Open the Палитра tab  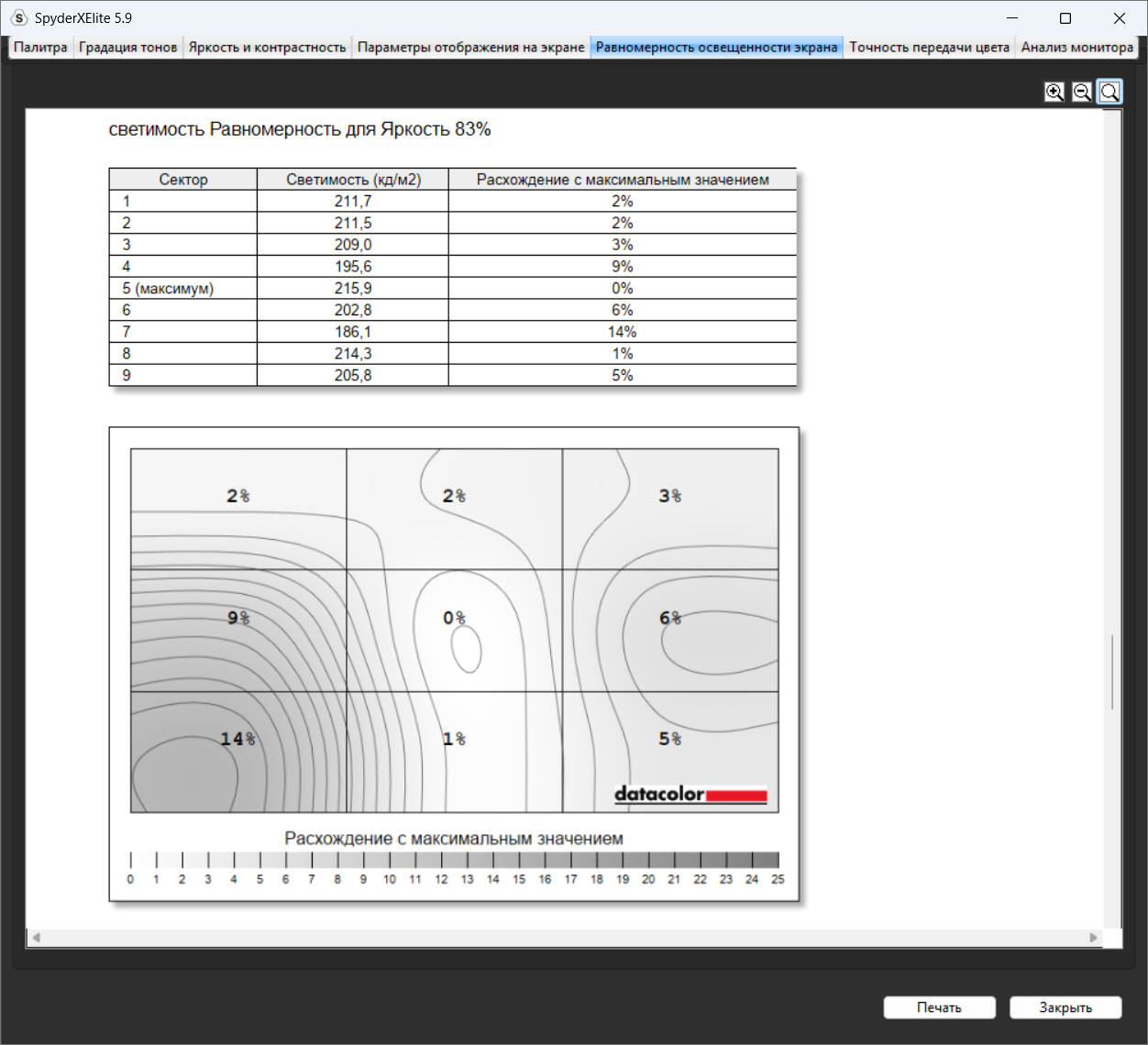pos(40,48)
